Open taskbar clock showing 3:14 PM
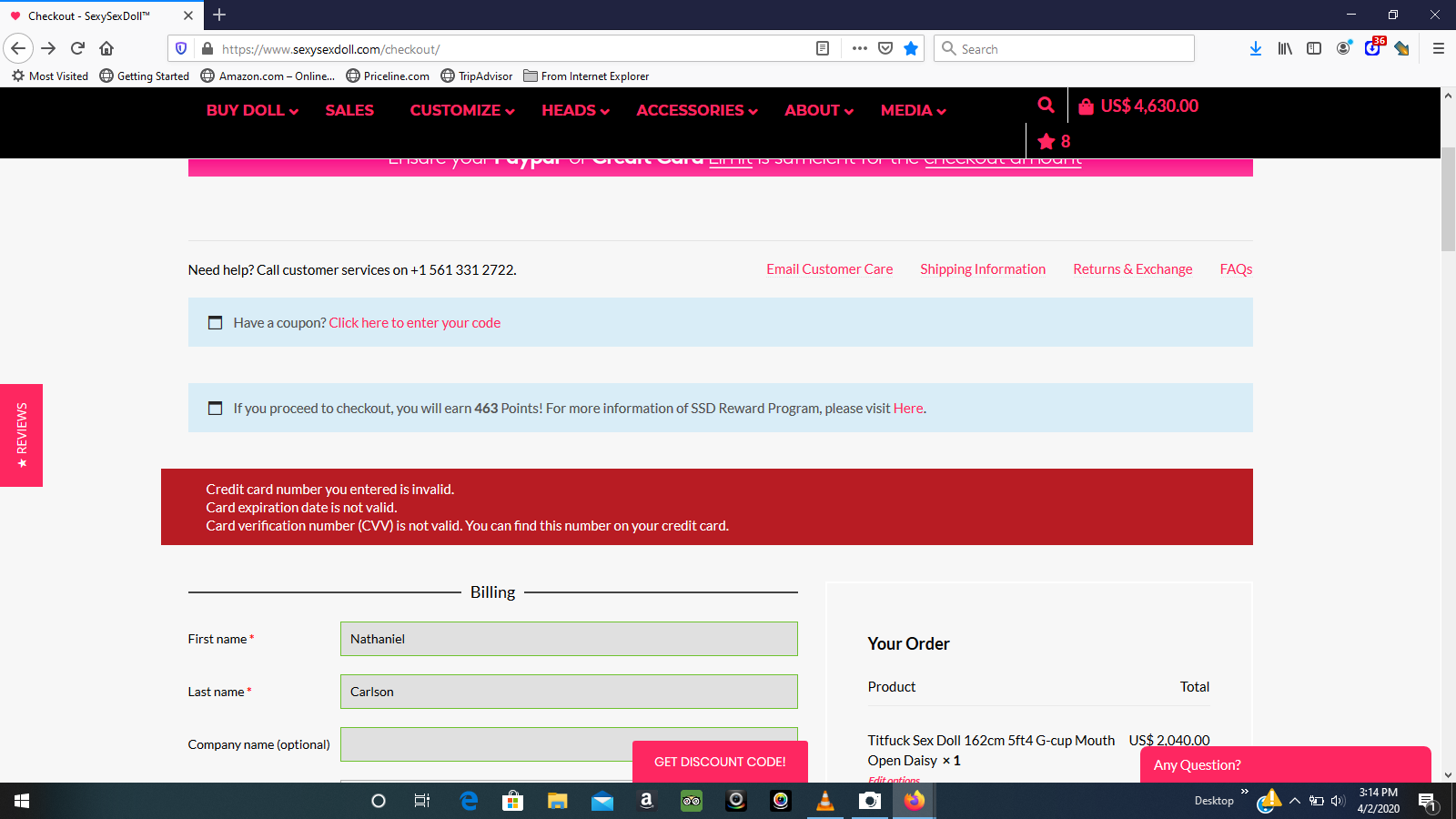This screenshot has width=1456, height=819. [x=1379, y=801]
